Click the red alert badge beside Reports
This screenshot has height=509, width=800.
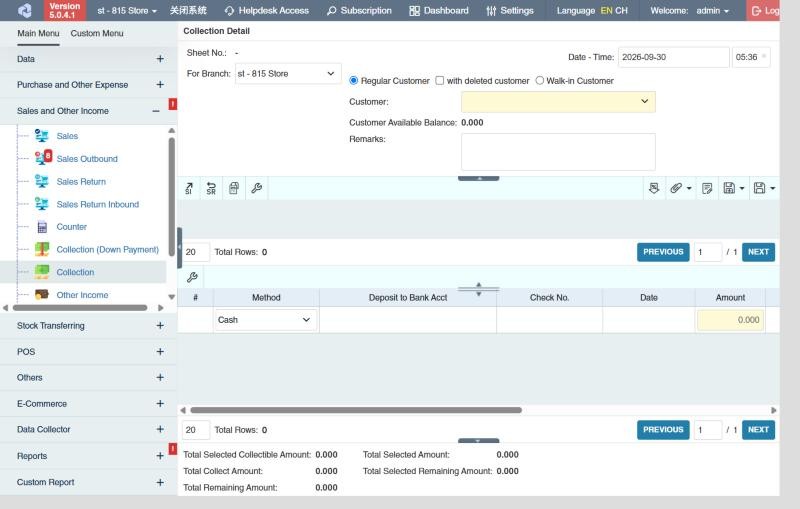tap(173, 449)
